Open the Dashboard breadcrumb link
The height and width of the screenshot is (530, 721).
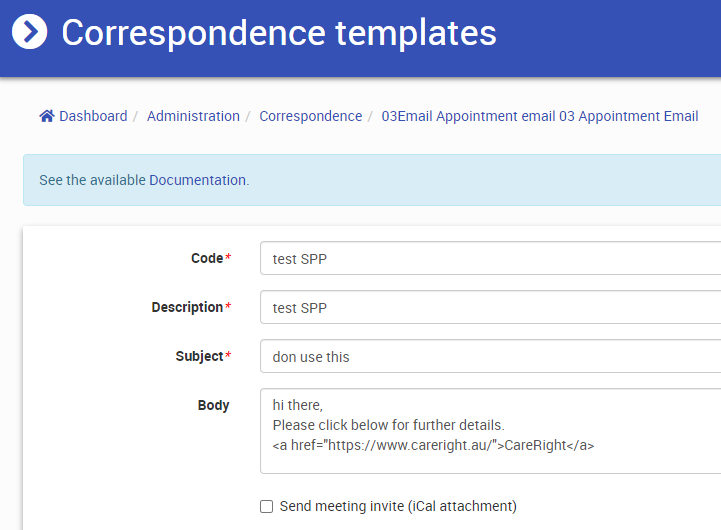(93, 116)
